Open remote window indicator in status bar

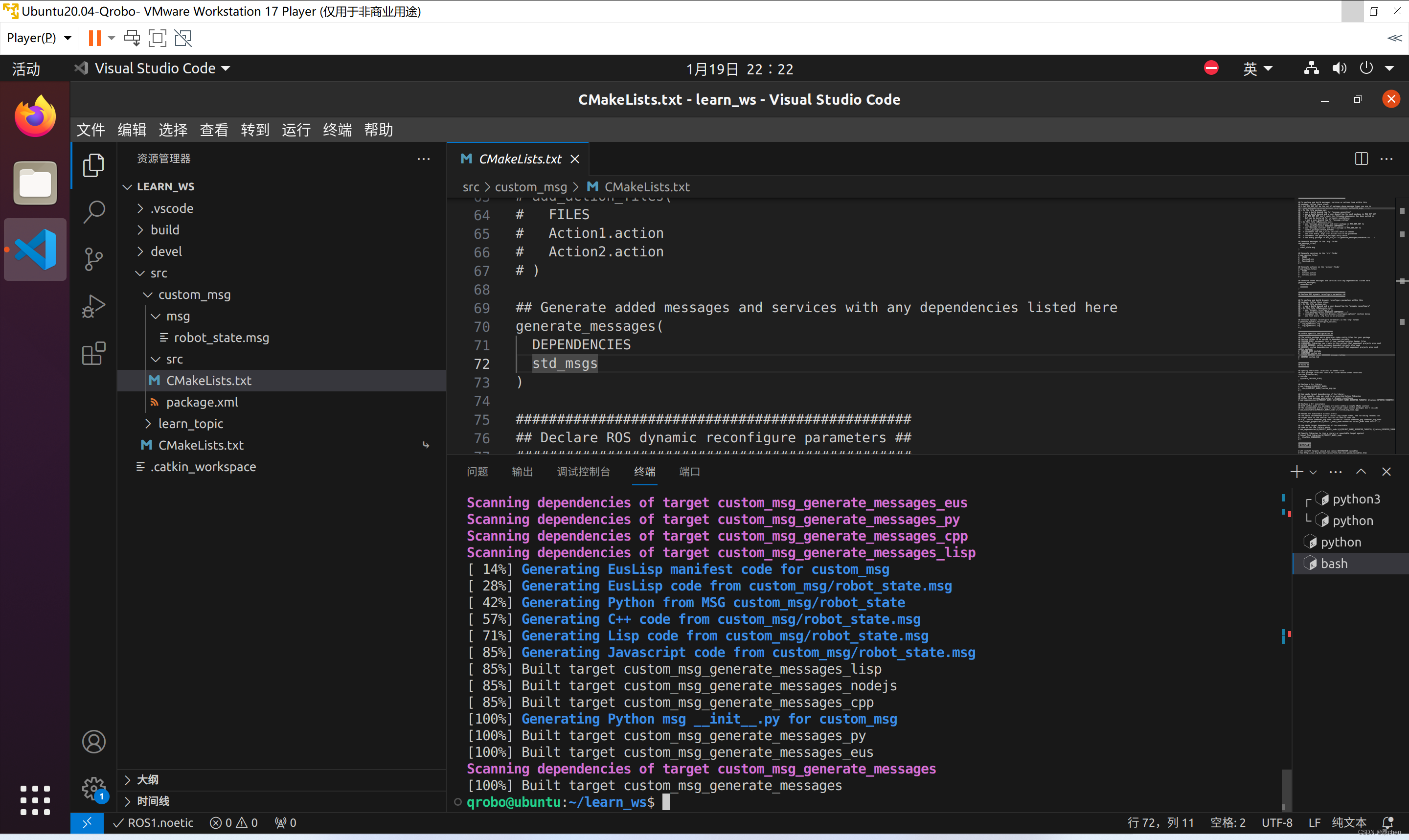click(87, 822)
